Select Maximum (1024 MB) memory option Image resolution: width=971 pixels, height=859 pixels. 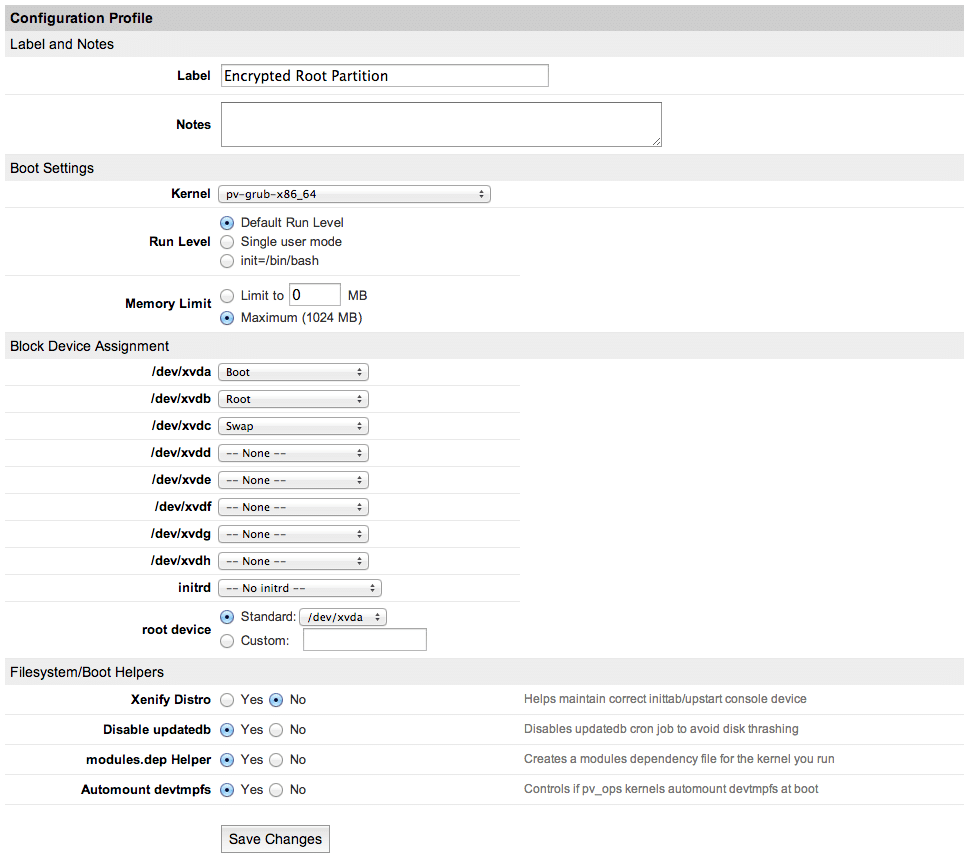pyautogui.click(x=227, y=318)
